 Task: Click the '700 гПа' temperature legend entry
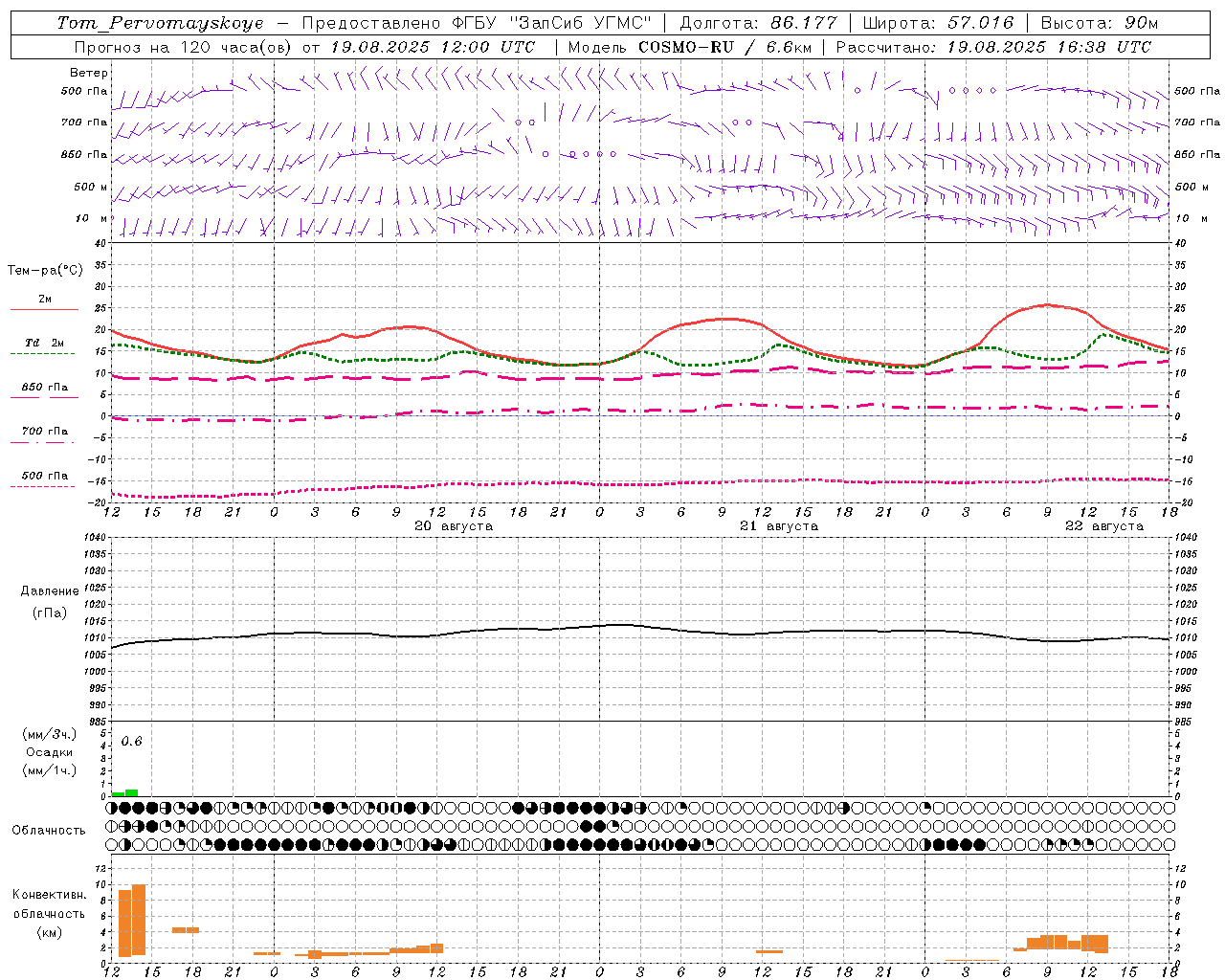coord(45,432)
